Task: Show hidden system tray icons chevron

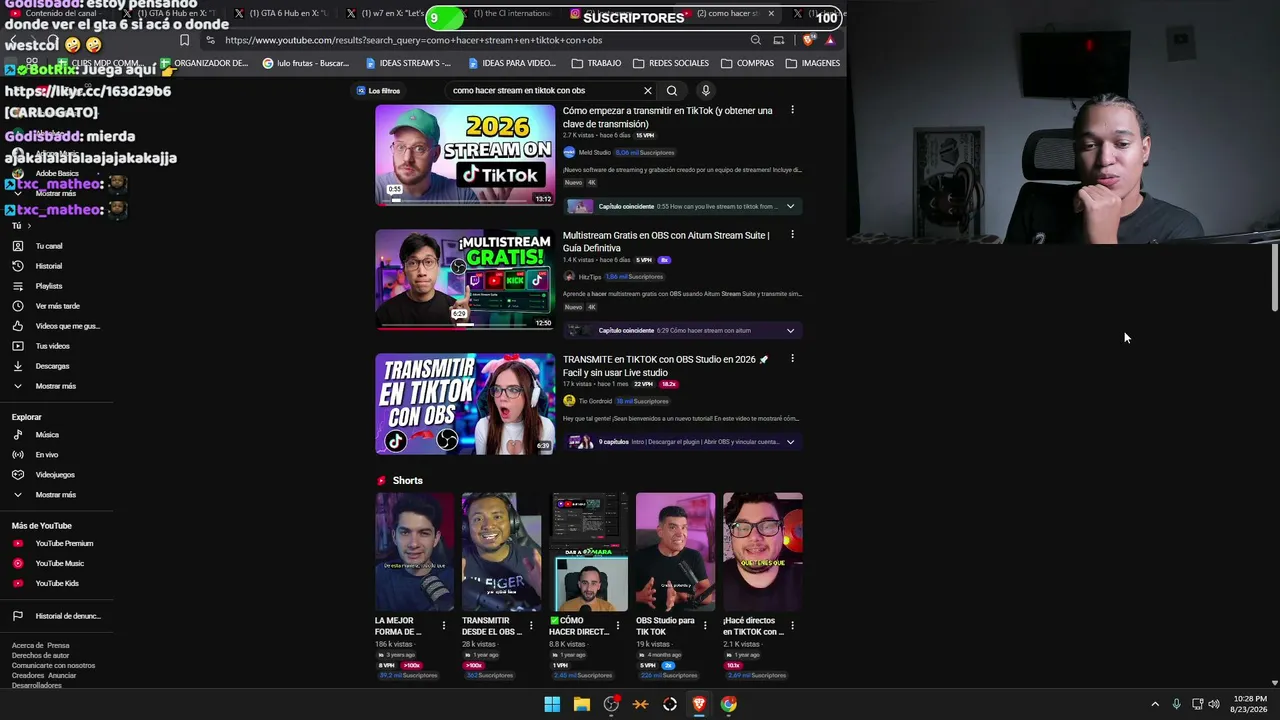Action: tap(1155, 704)
